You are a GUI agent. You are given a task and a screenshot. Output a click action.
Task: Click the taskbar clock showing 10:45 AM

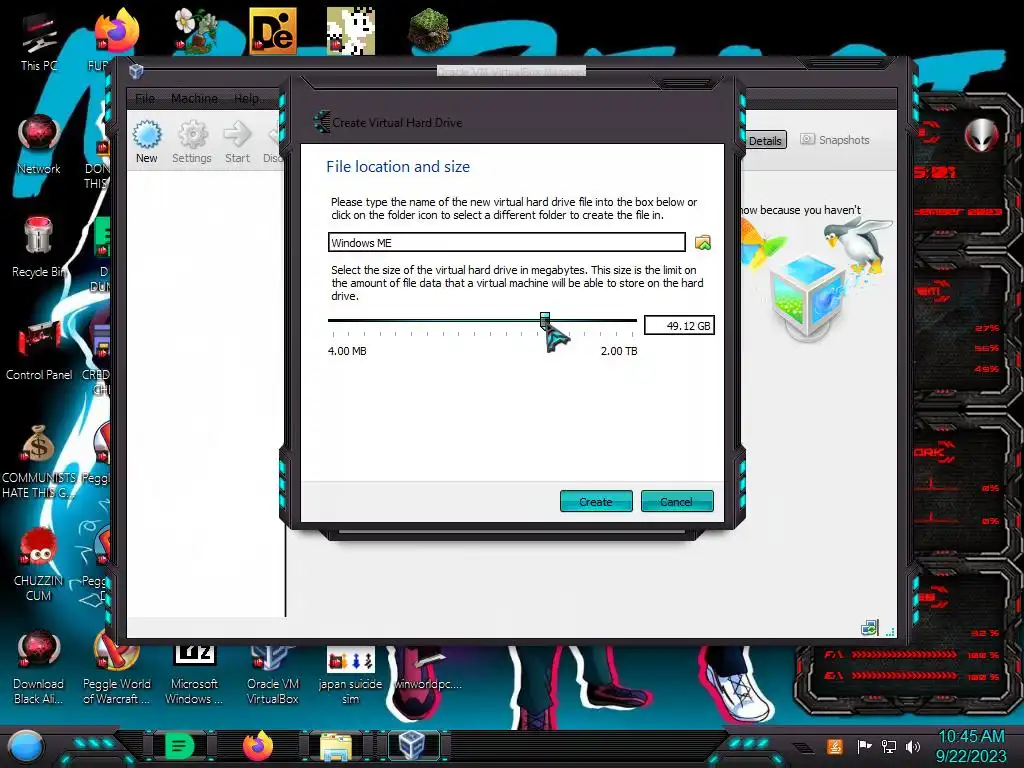coord(971,746)
